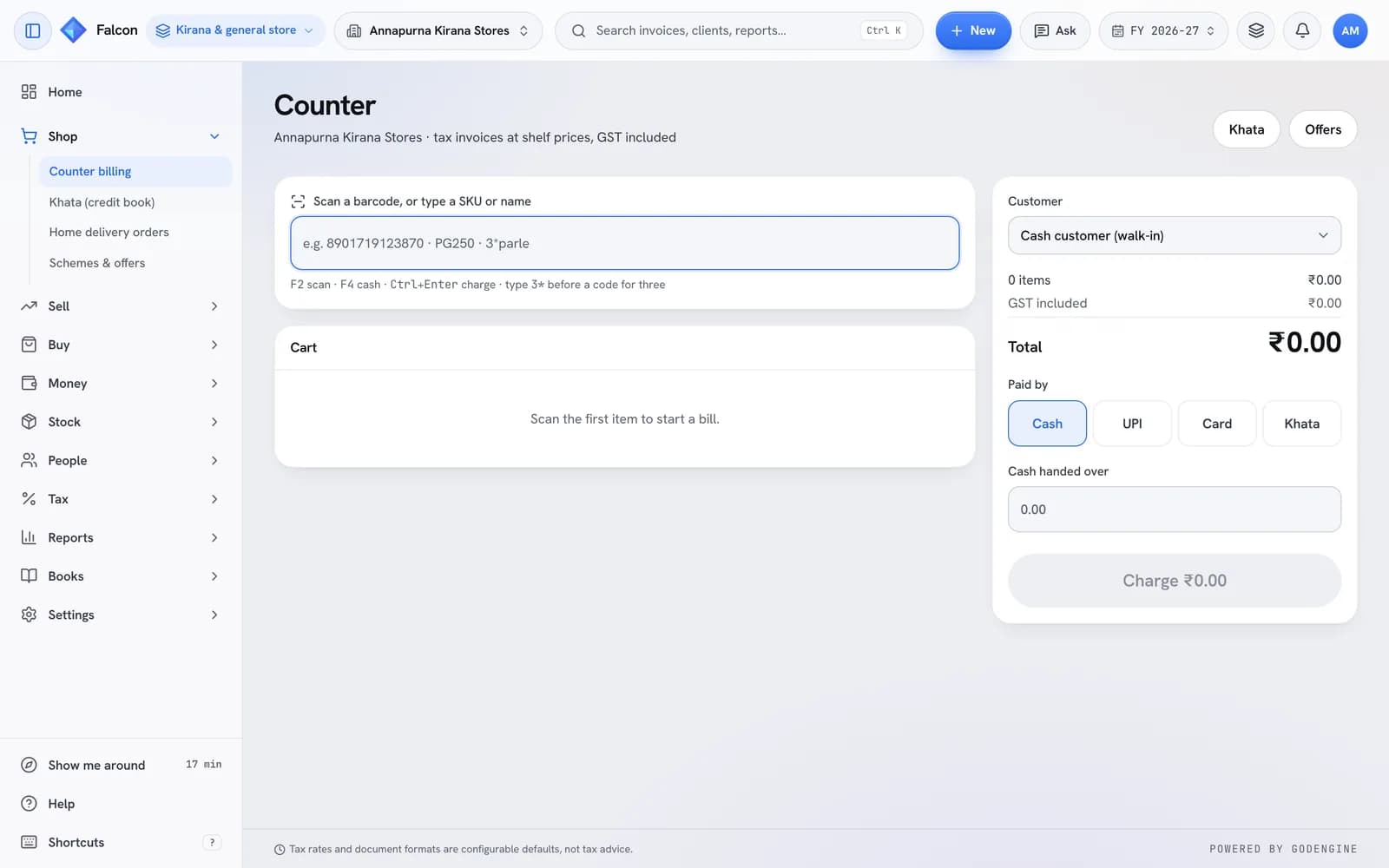This screenshot has height=868, width=1389.
Task: Expand the Sell section chevron
Action: pyautogui.click(x=214, y=306)
